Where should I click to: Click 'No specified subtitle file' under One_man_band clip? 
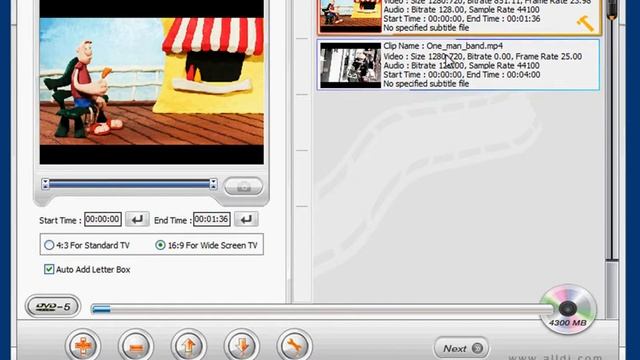pos(426,84)
